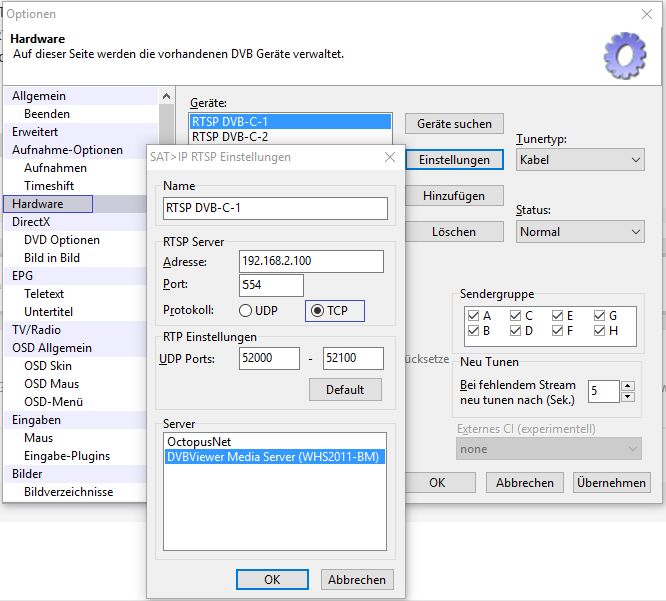
Task: Open the Tunertyp dropdown showing Kabel
Action: 580,160
